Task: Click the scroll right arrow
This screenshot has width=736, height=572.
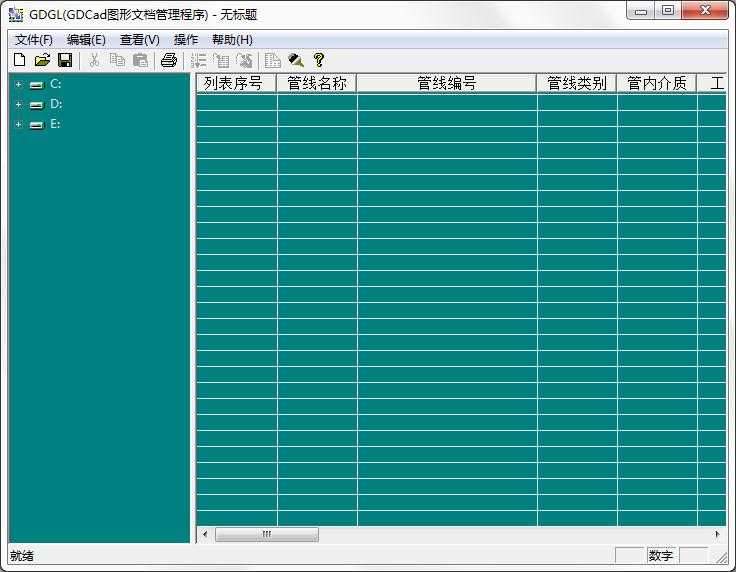Action: click(717, 534)
